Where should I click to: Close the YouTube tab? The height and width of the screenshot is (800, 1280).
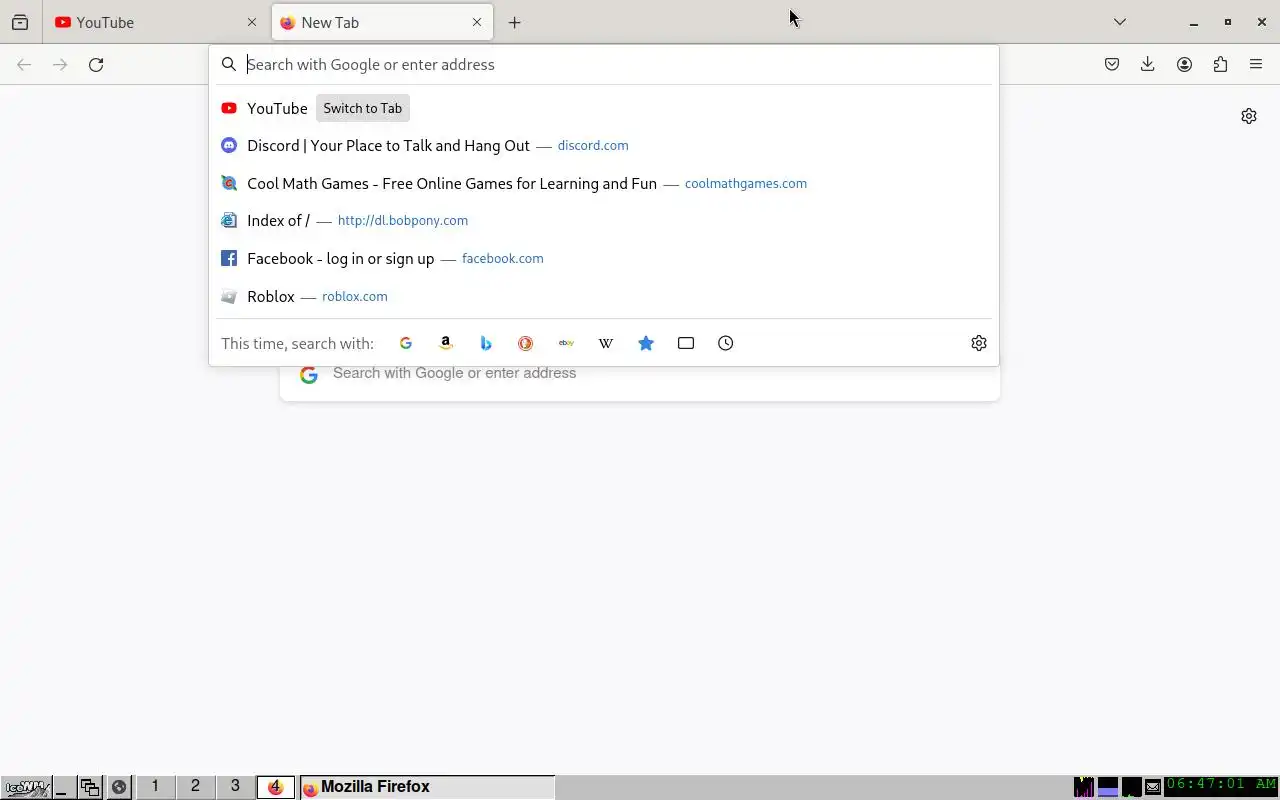[x=252, y=22]
